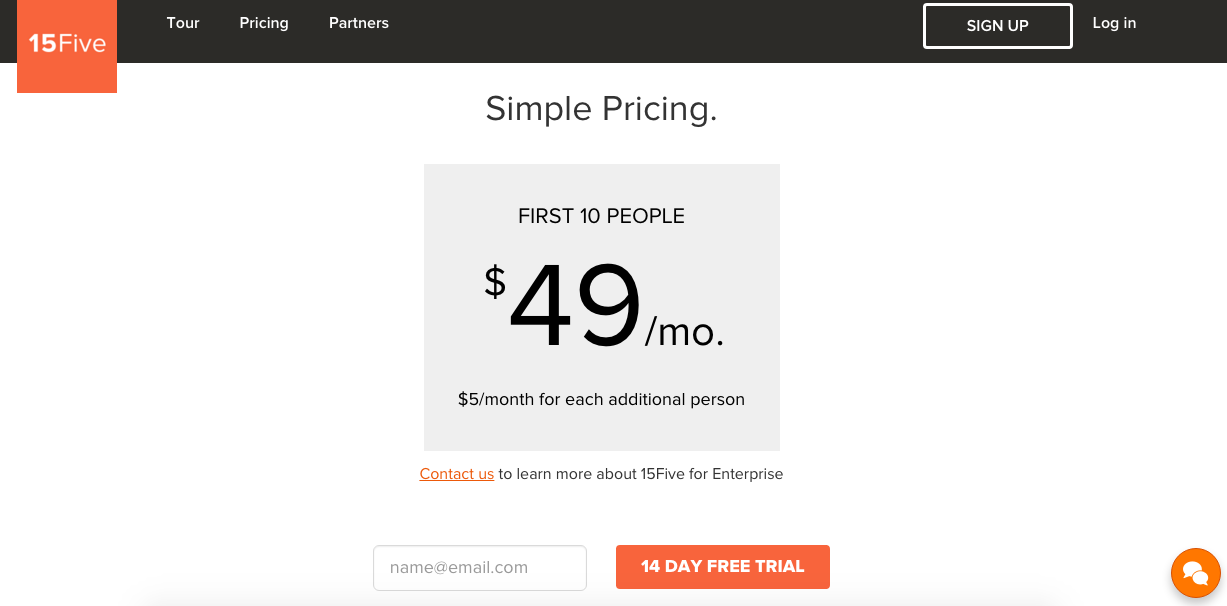
Task: Click the 15Five for Enterprise text
Action: tap(712, 474)
